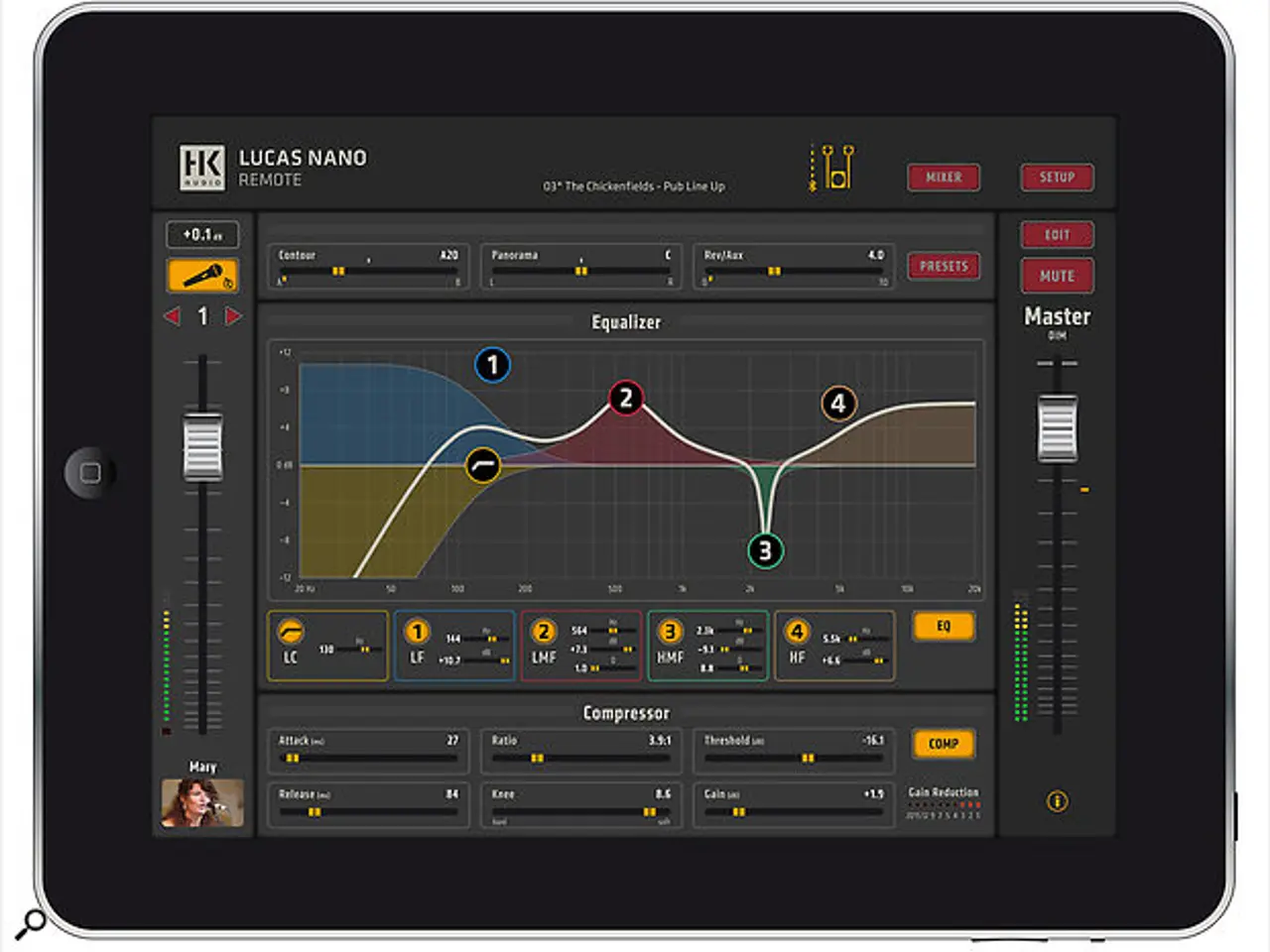Go to next channel with right arrow

coord(233,316)
